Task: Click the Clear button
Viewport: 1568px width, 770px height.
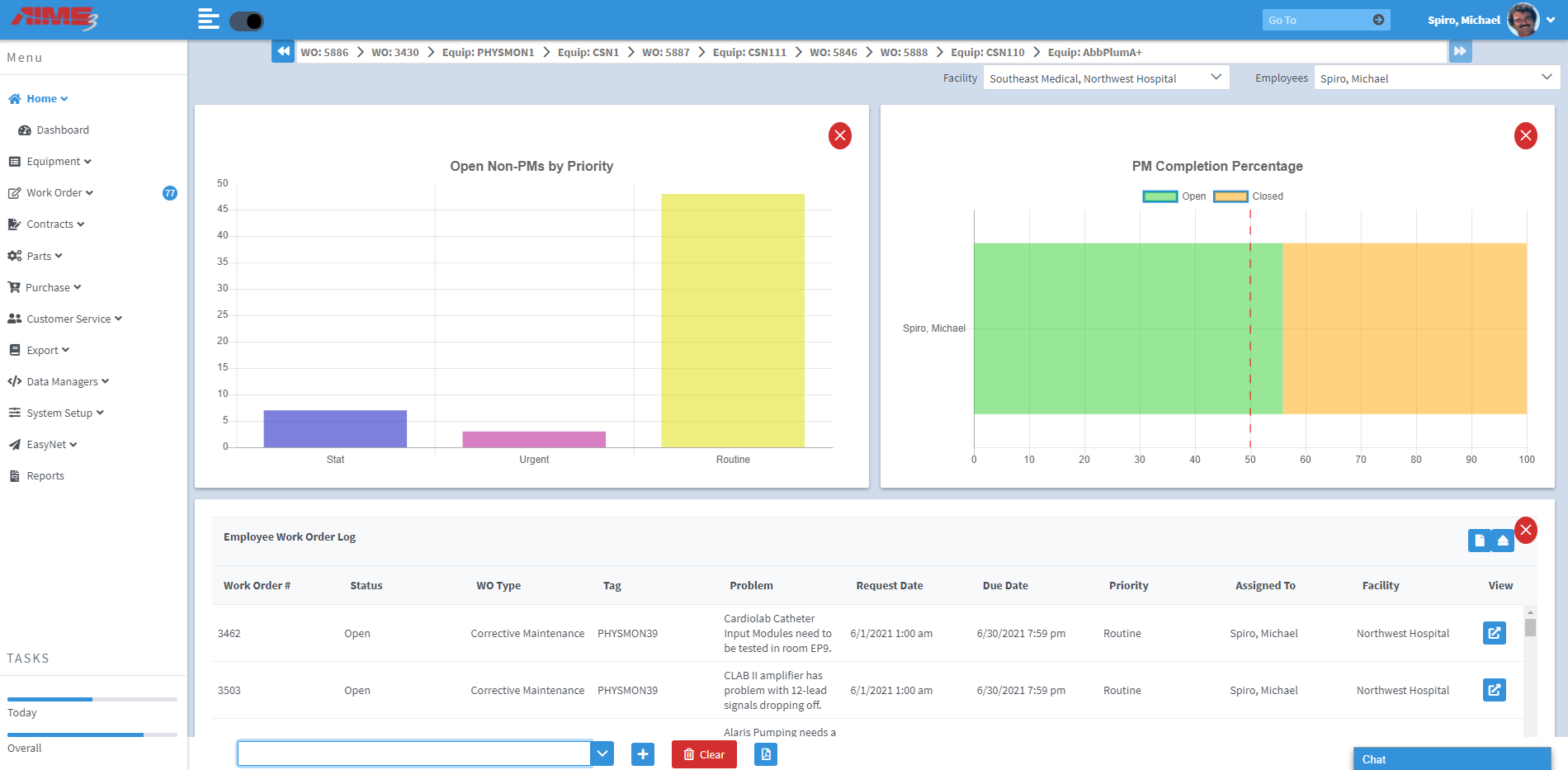Action: coord(703,753)
